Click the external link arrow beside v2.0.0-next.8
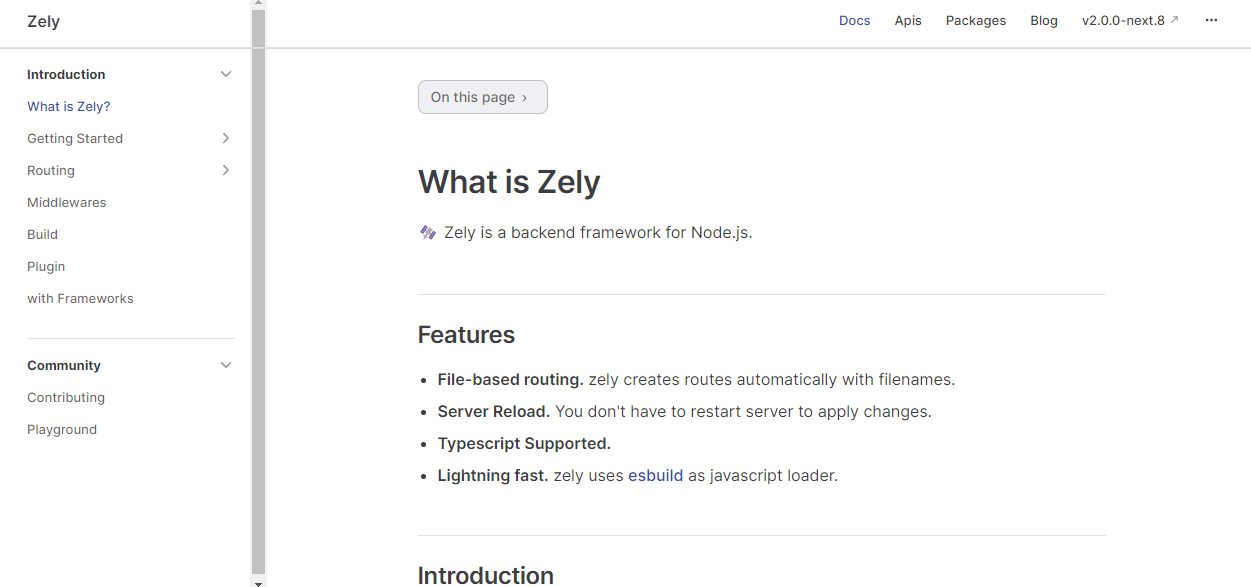The height and width of the screenshot is (587, 1251). click(1174, 20)
